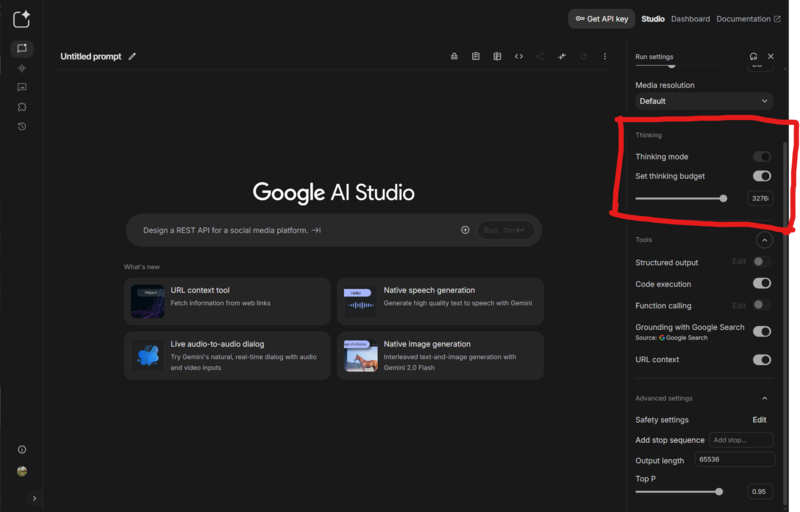Open the Live audio-to-audio dialog card
This screenshot has width=800, height=512.
click(x=227, y=355)
